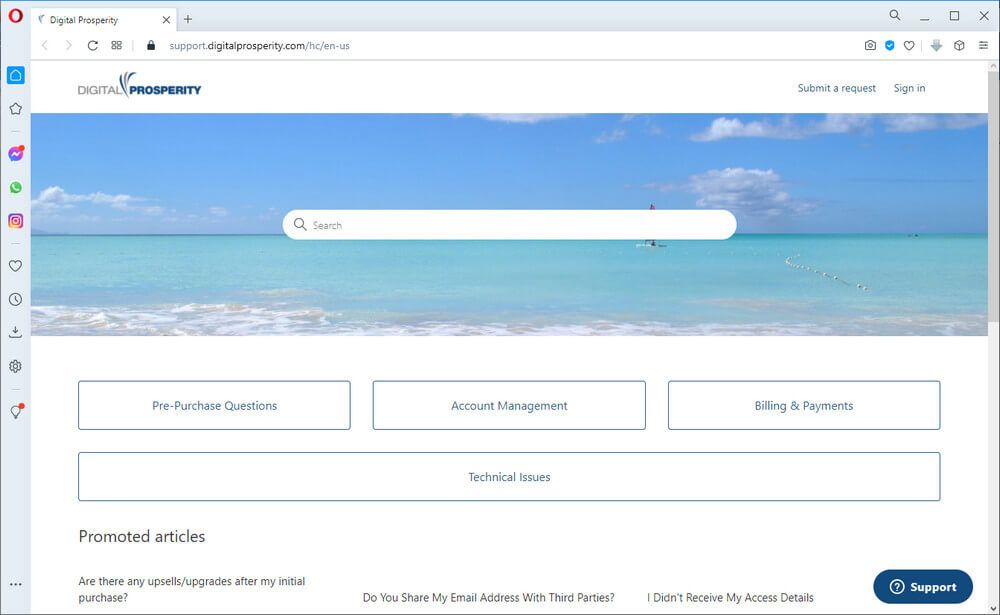Screen dimensions: 1000x615
Task: Open History clock in the sidebar
Action: coord(15,299)
